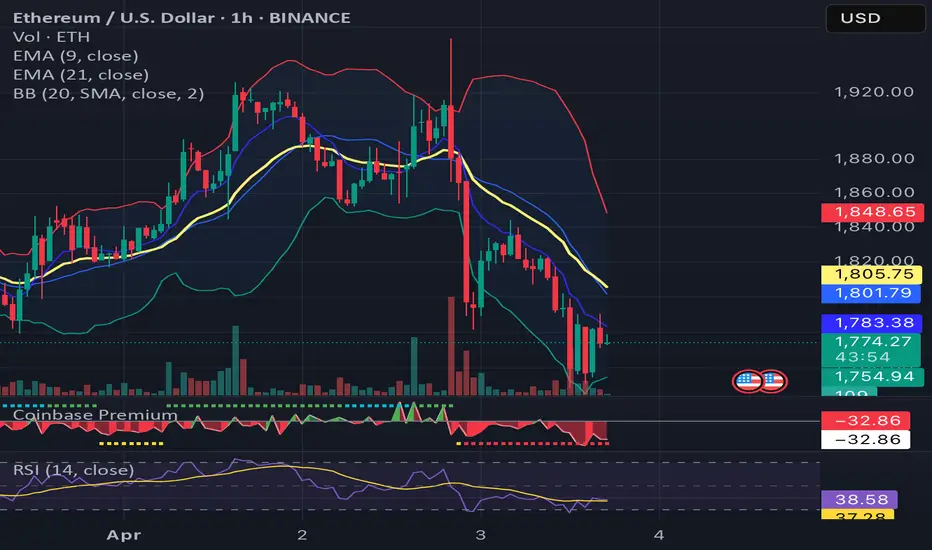This screenshot has width=932, height=550.
Task: Click the white -32.86 Coinbase Premium value
Action: 865,439
